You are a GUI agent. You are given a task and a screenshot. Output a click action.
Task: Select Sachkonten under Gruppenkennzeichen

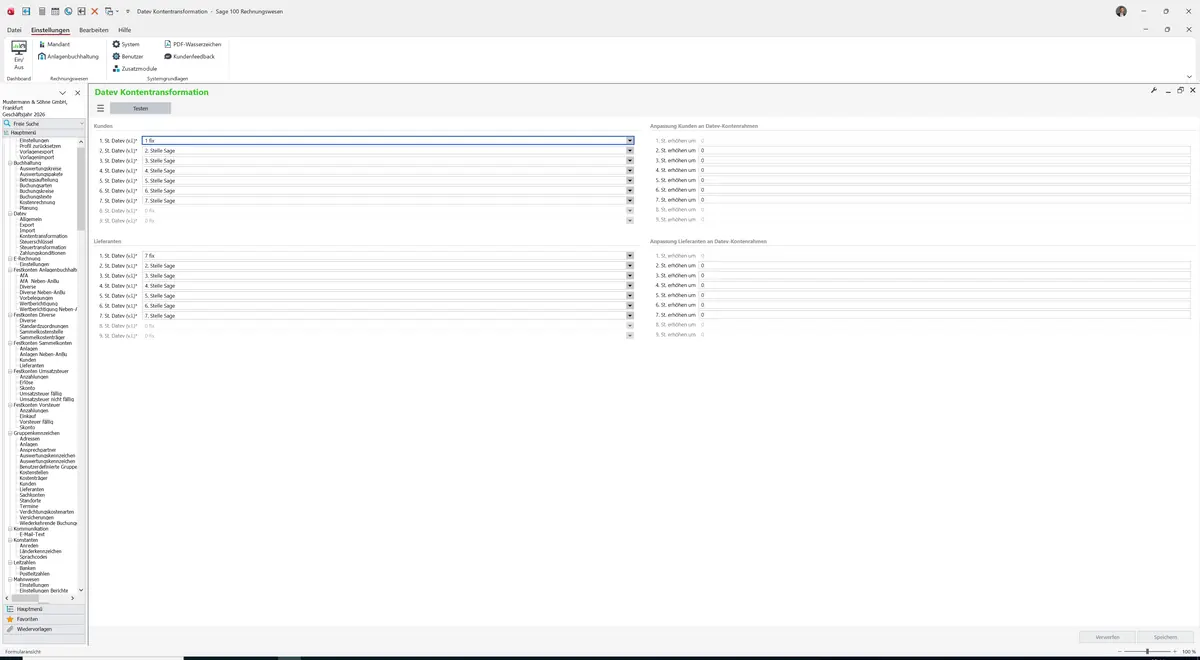tap(32, 495)
